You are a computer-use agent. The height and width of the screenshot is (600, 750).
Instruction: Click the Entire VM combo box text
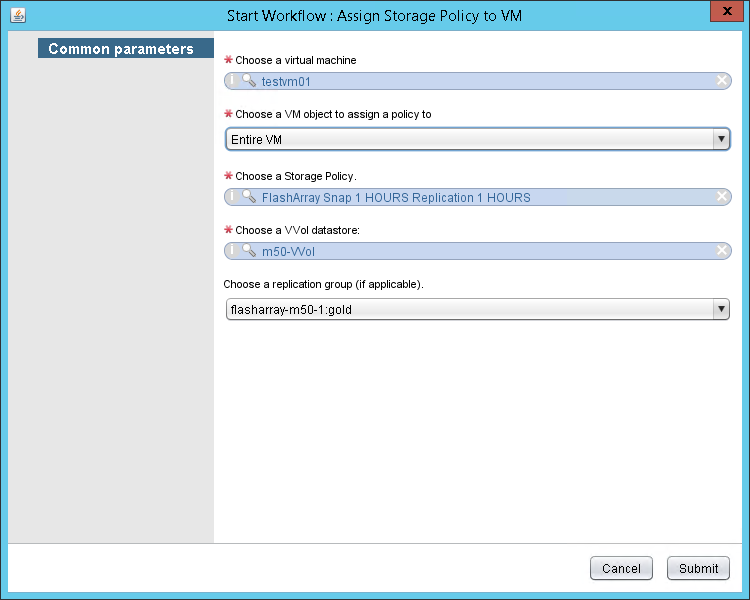(x=257, y=140)
